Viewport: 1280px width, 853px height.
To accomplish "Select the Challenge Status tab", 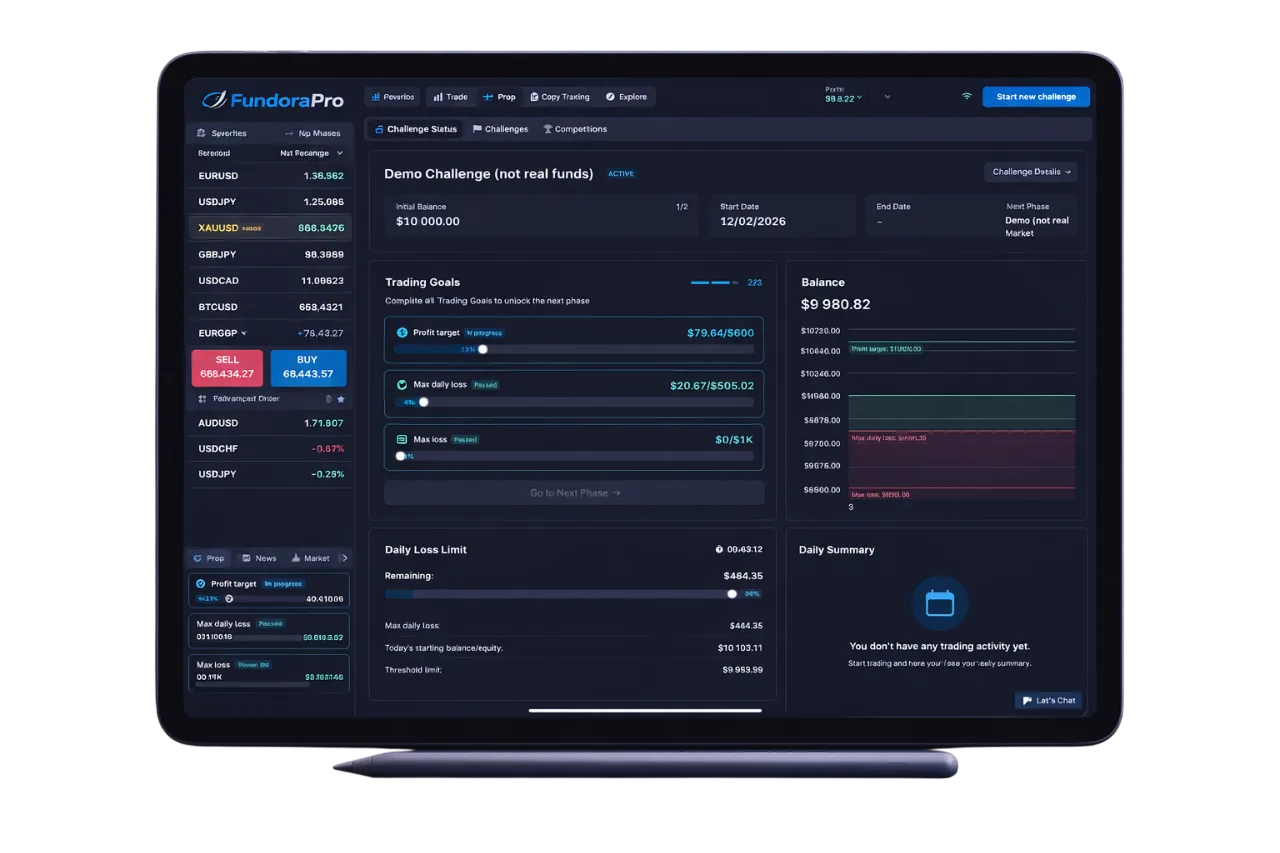I will [x=415, y=129].
